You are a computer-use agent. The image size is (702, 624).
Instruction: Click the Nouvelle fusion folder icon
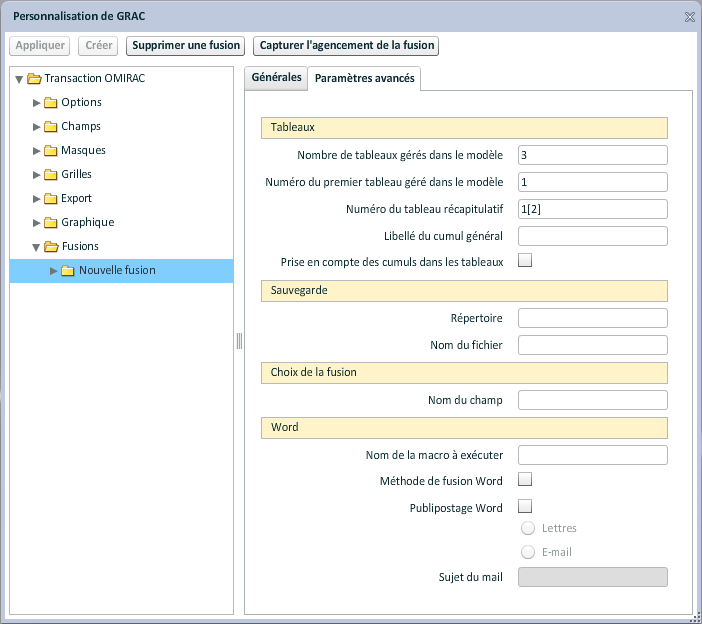[x=68, y=270]
